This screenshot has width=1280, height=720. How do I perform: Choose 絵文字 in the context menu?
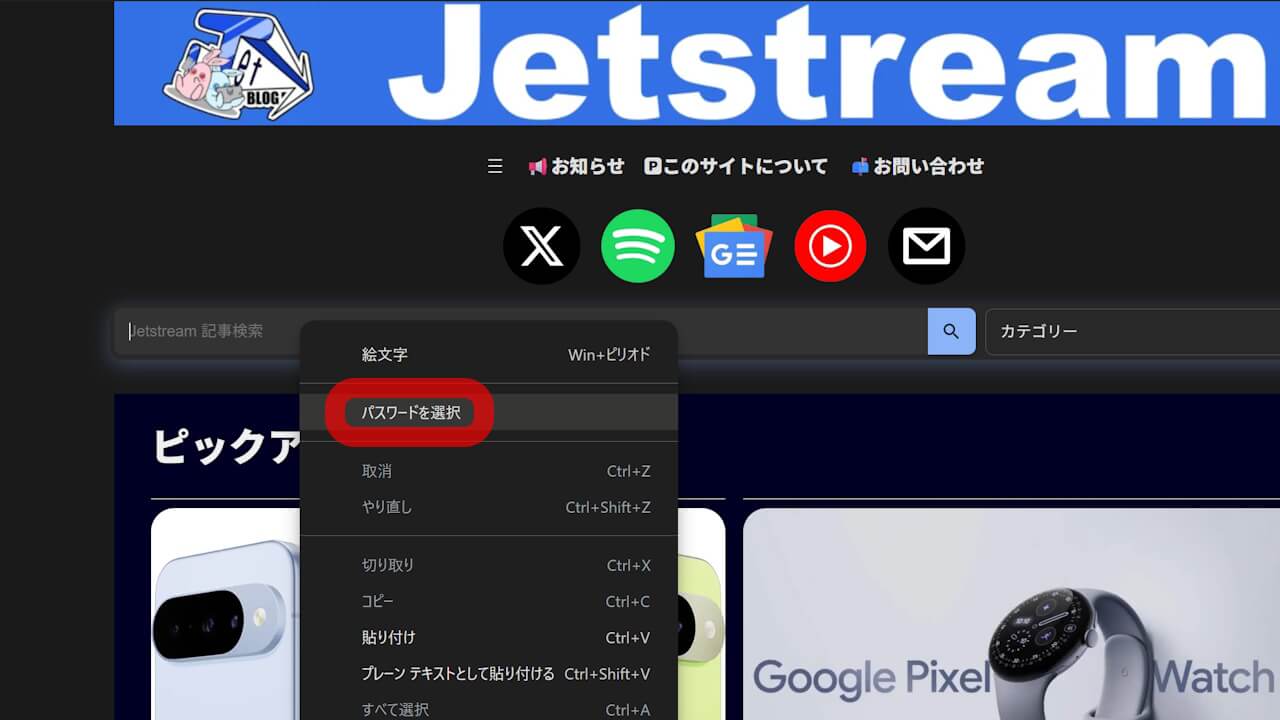(489, 354)
